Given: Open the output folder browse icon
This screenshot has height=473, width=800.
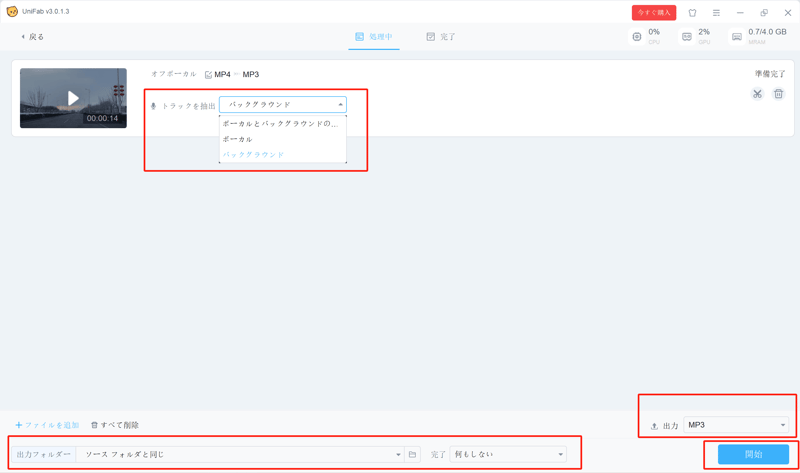Looking at the screenshot, I should click(412, 454).
